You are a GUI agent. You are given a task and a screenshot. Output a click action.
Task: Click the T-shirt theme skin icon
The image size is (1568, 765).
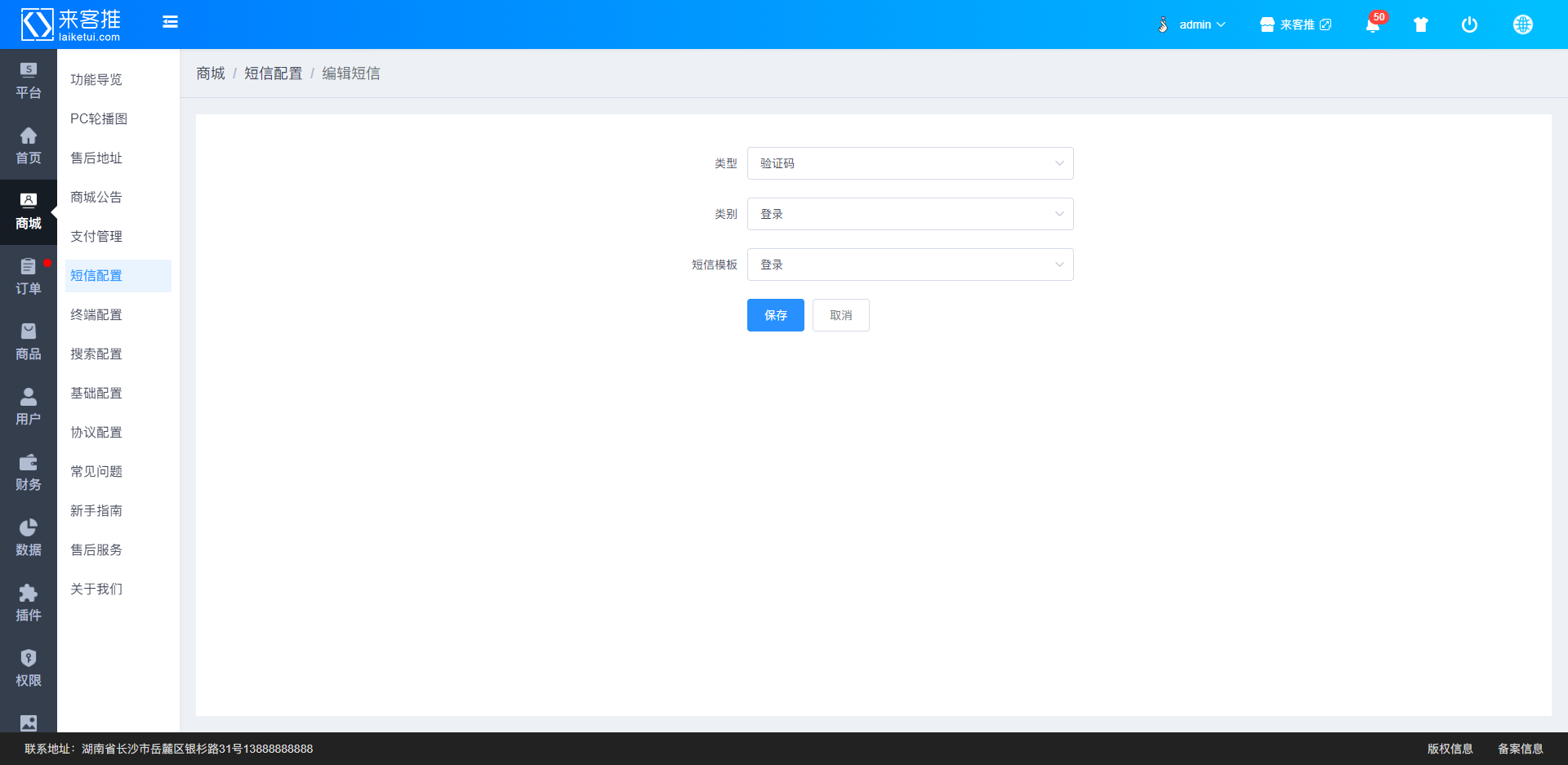click(1421, 24)
